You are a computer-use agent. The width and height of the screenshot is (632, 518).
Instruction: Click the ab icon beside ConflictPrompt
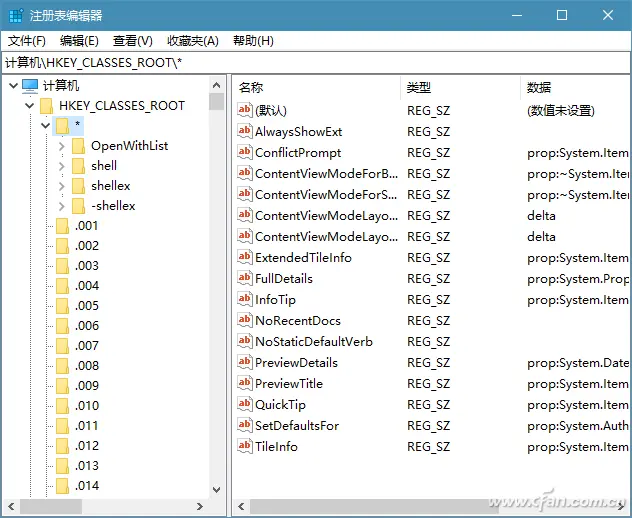coord(245,152)
